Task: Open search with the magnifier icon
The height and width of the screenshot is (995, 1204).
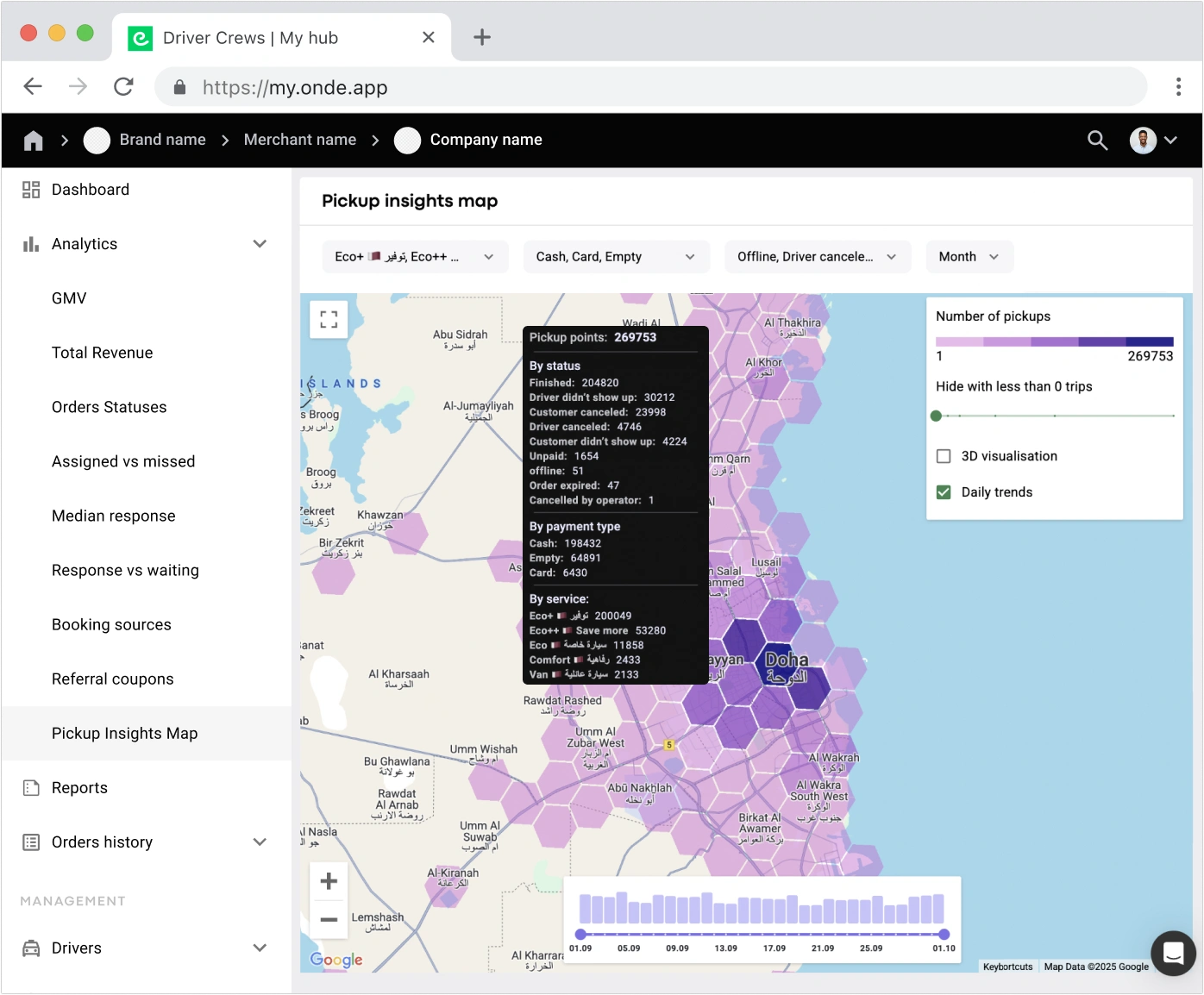Action: (x=1097, y=141)
